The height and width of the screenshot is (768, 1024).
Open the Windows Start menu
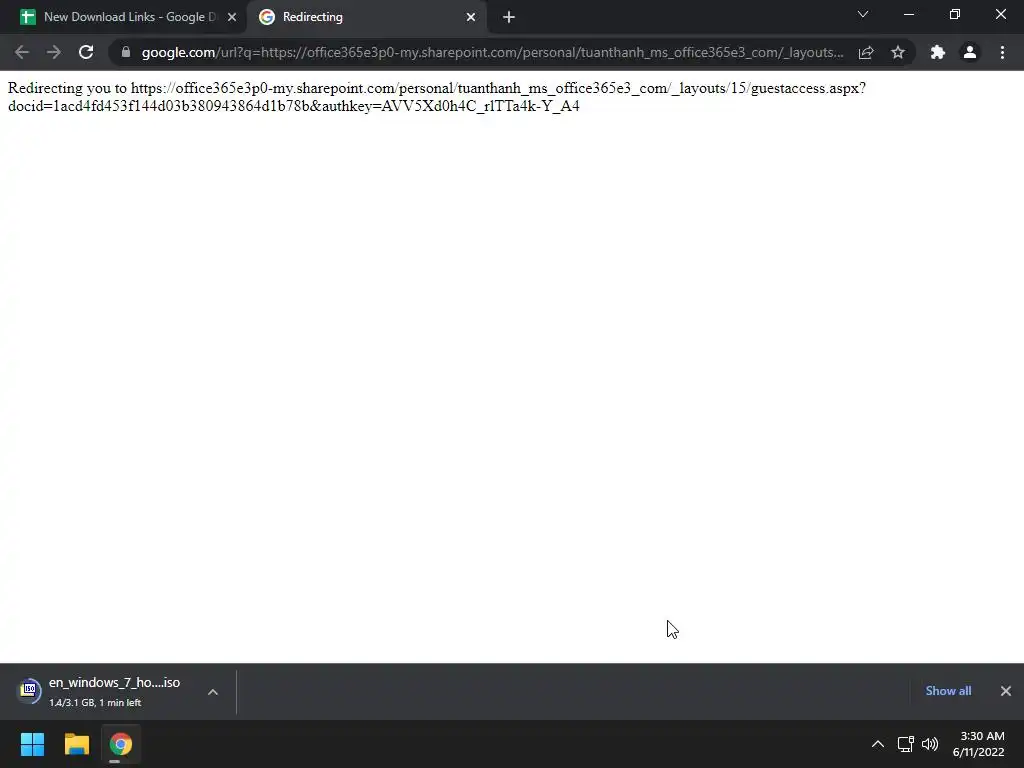point(32,744)
